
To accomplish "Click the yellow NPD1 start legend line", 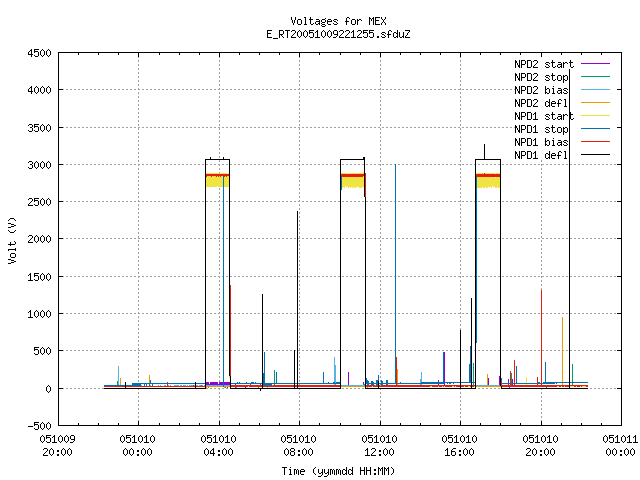I will point(596,116).
